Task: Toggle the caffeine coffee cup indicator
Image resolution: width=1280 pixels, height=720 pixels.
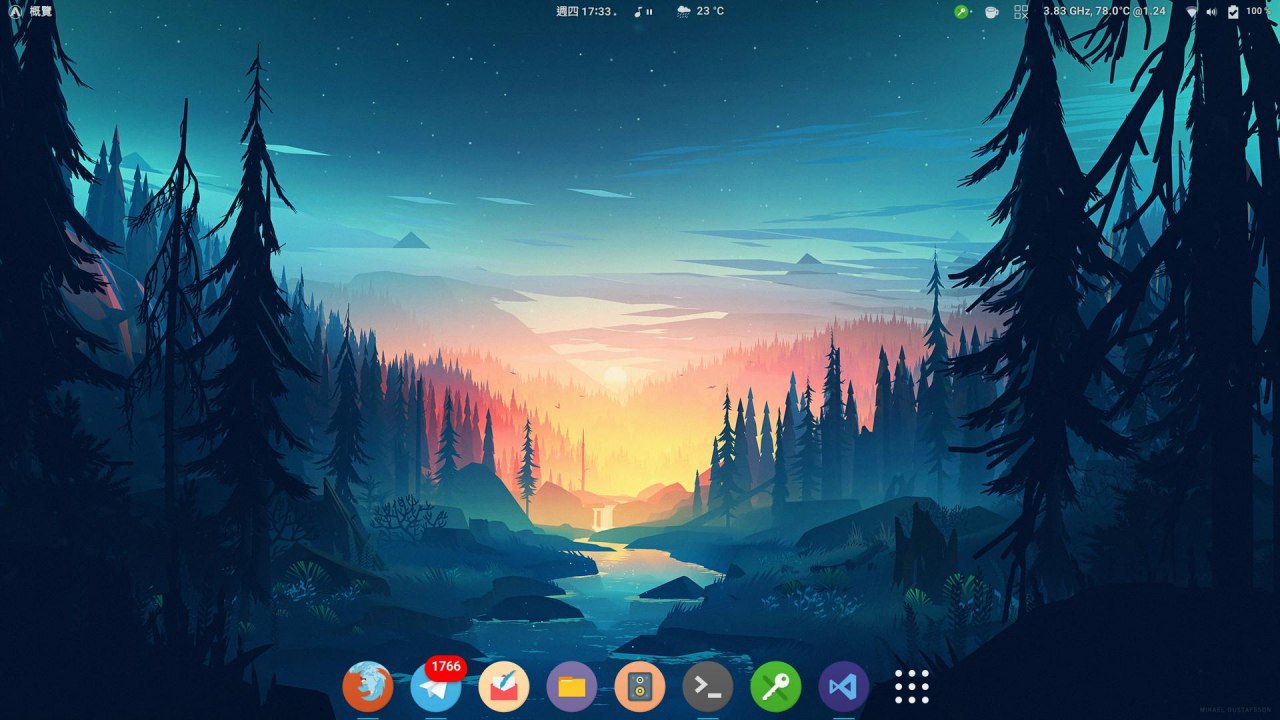Action: point(991,11)
